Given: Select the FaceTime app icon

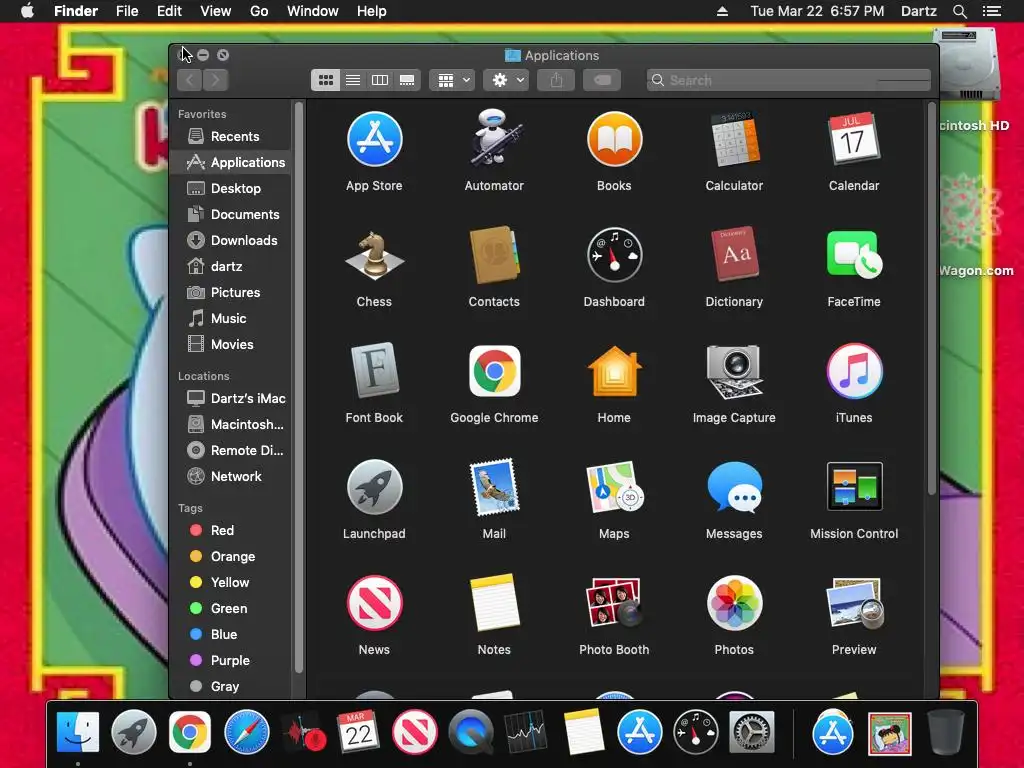Looking at the screenshot, I should 854,255.
